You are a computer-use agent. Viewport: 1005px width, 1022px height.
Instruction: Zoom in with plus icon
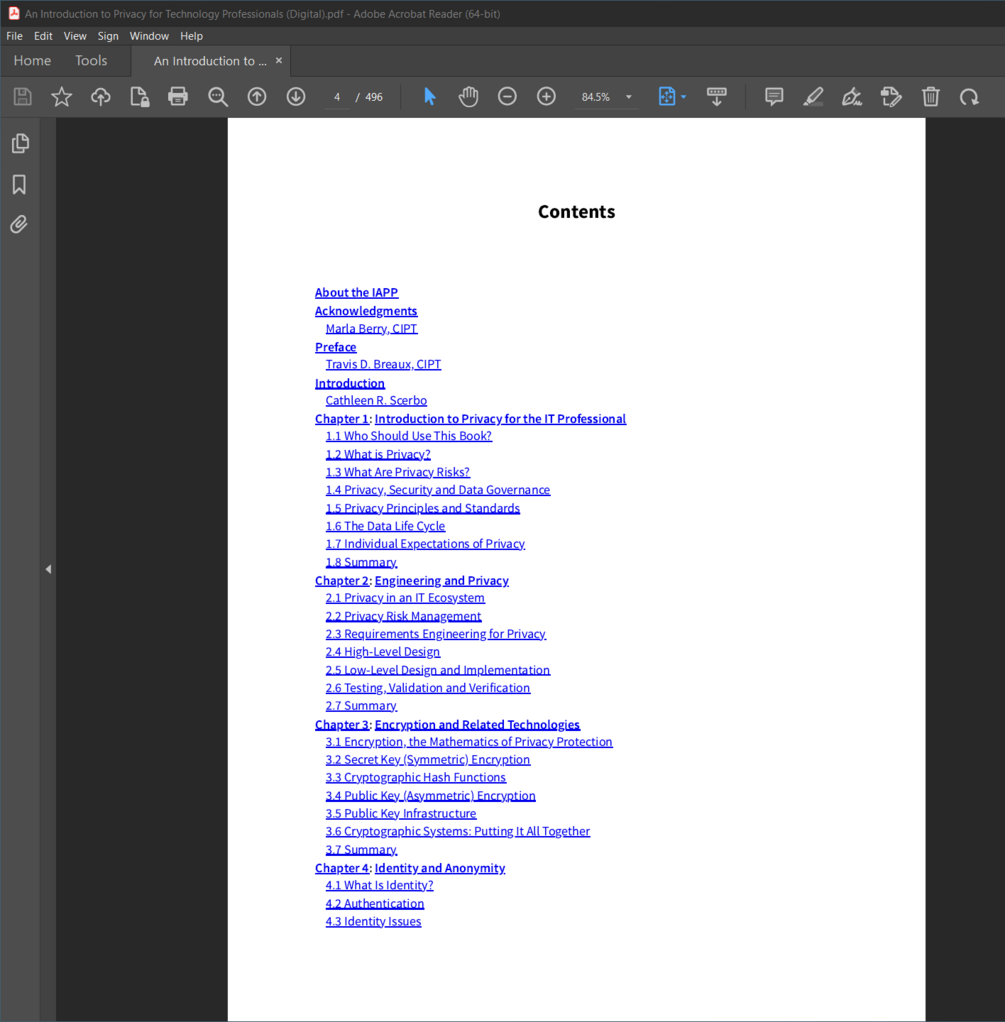pyautogui.click(x=546, y=97)
